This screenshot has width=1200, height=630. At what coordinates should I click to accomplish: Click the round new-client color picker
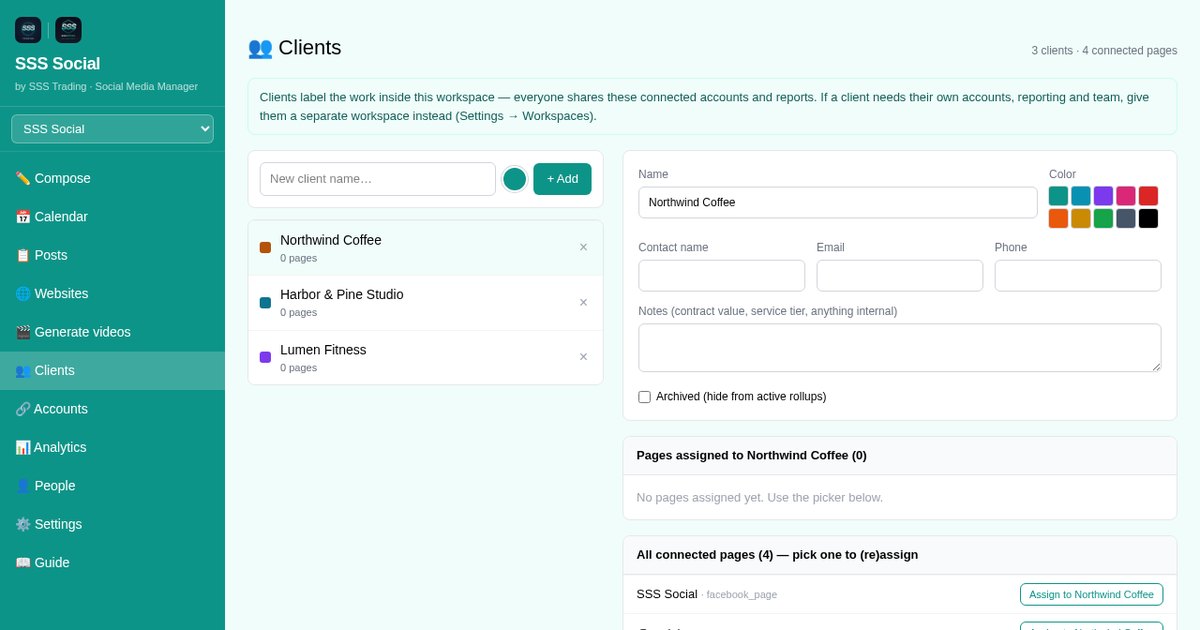515,179
